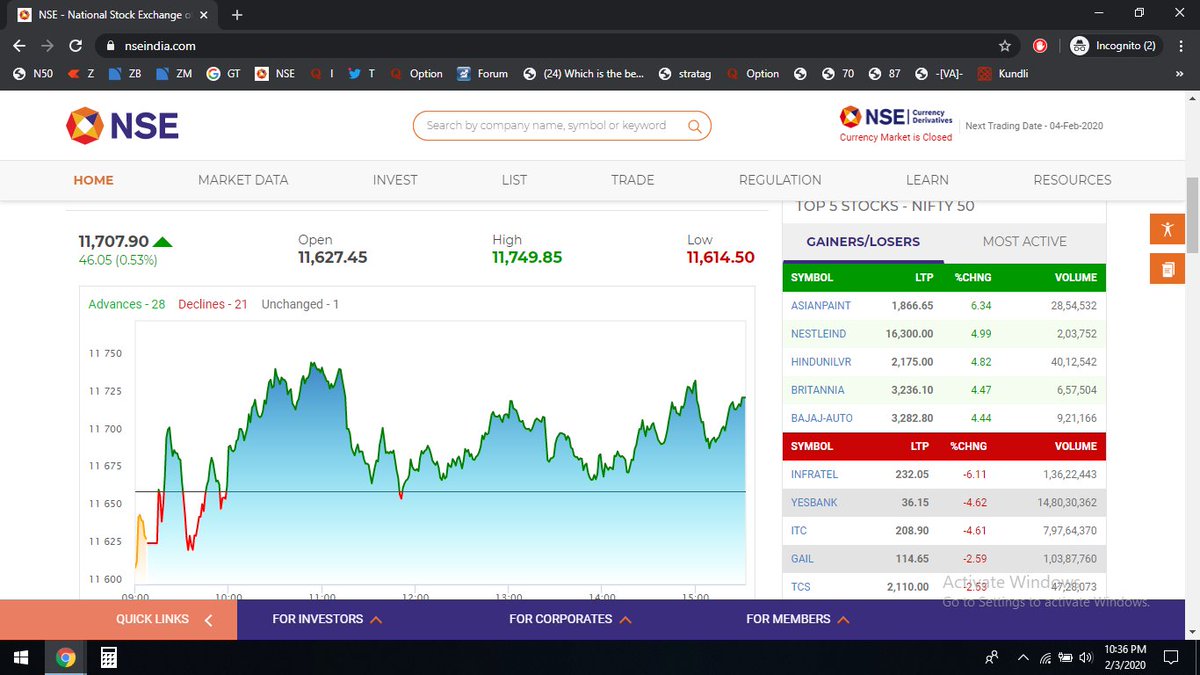Open the INFRATEL stock link
The height and width of the screenshot is (675, 1200).
pos(814,475)
